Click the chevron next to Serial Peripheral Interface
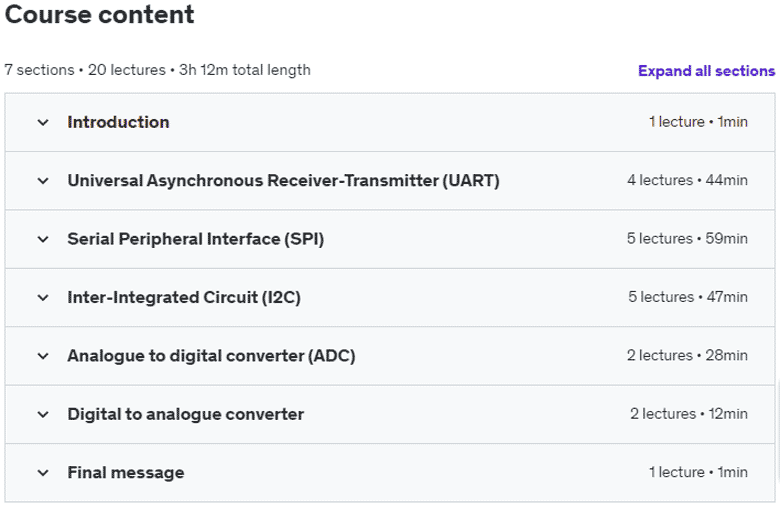 [x=43, y=239]
